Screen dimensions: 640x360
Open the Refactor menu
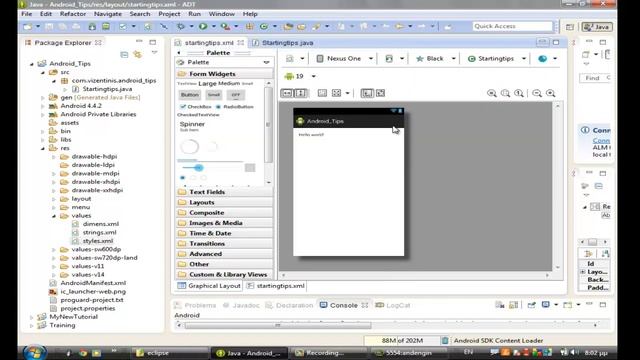point(73,14)
